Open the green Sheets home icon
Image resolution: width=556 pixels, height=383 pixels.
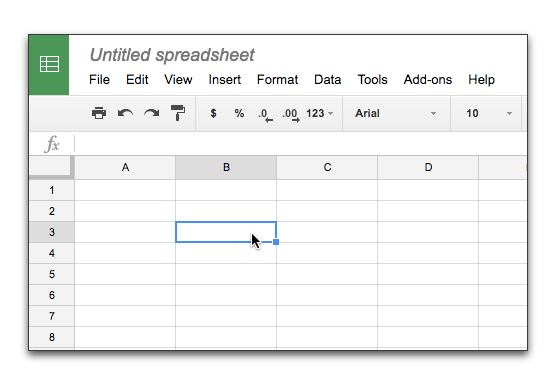click(49, 65)
